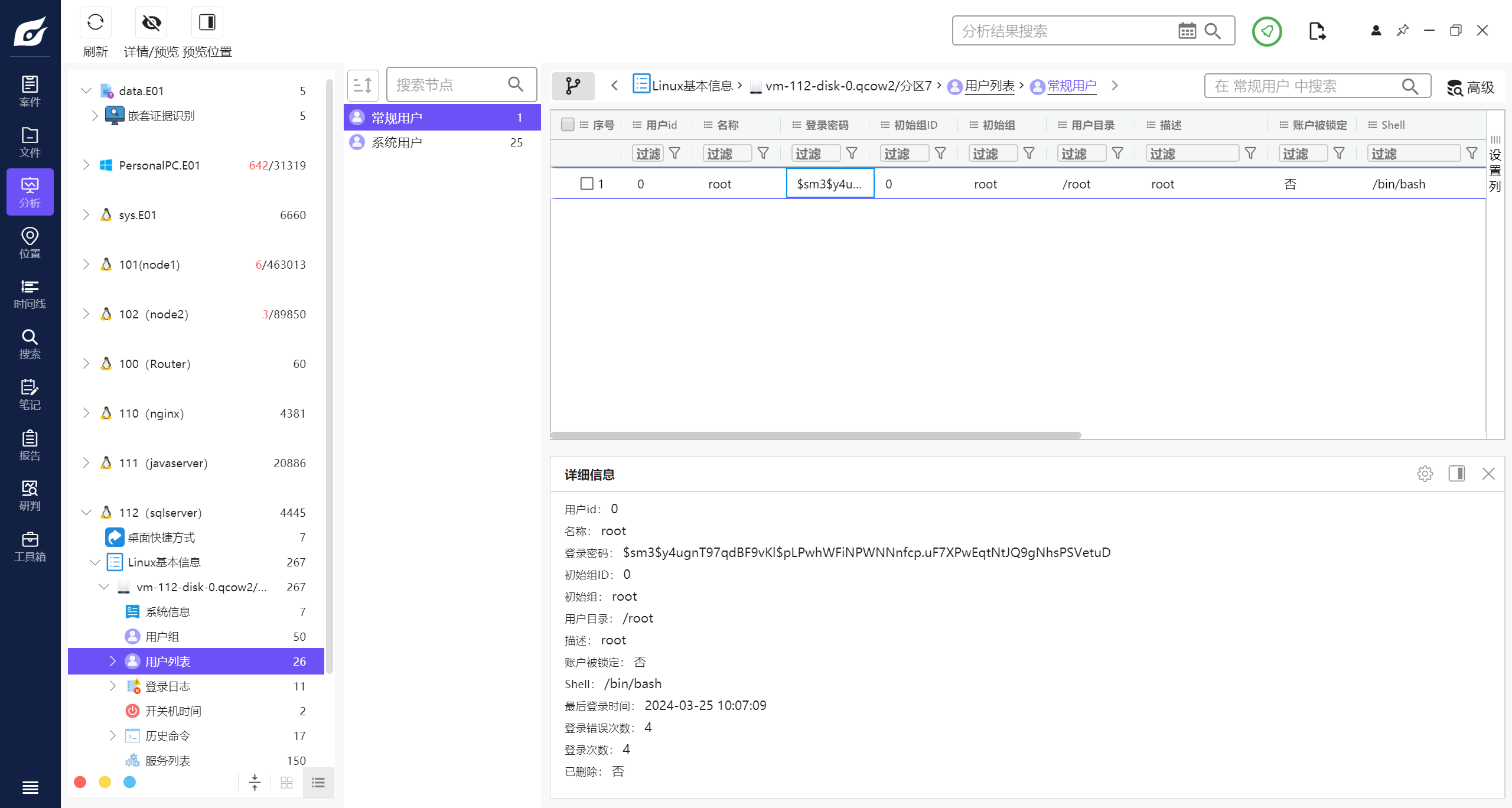Viewport: 1512px width, 808px height.
Task: Click the 用户列表 breadcrumb link
Action: 989,86
